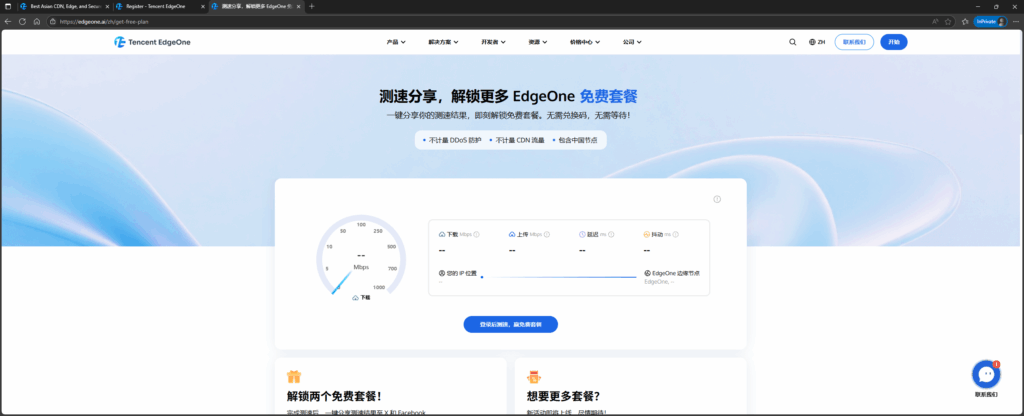Click the 联系我们 button in navbar
Viewport: 1024px width, 416px height.
tap(857, 42)
